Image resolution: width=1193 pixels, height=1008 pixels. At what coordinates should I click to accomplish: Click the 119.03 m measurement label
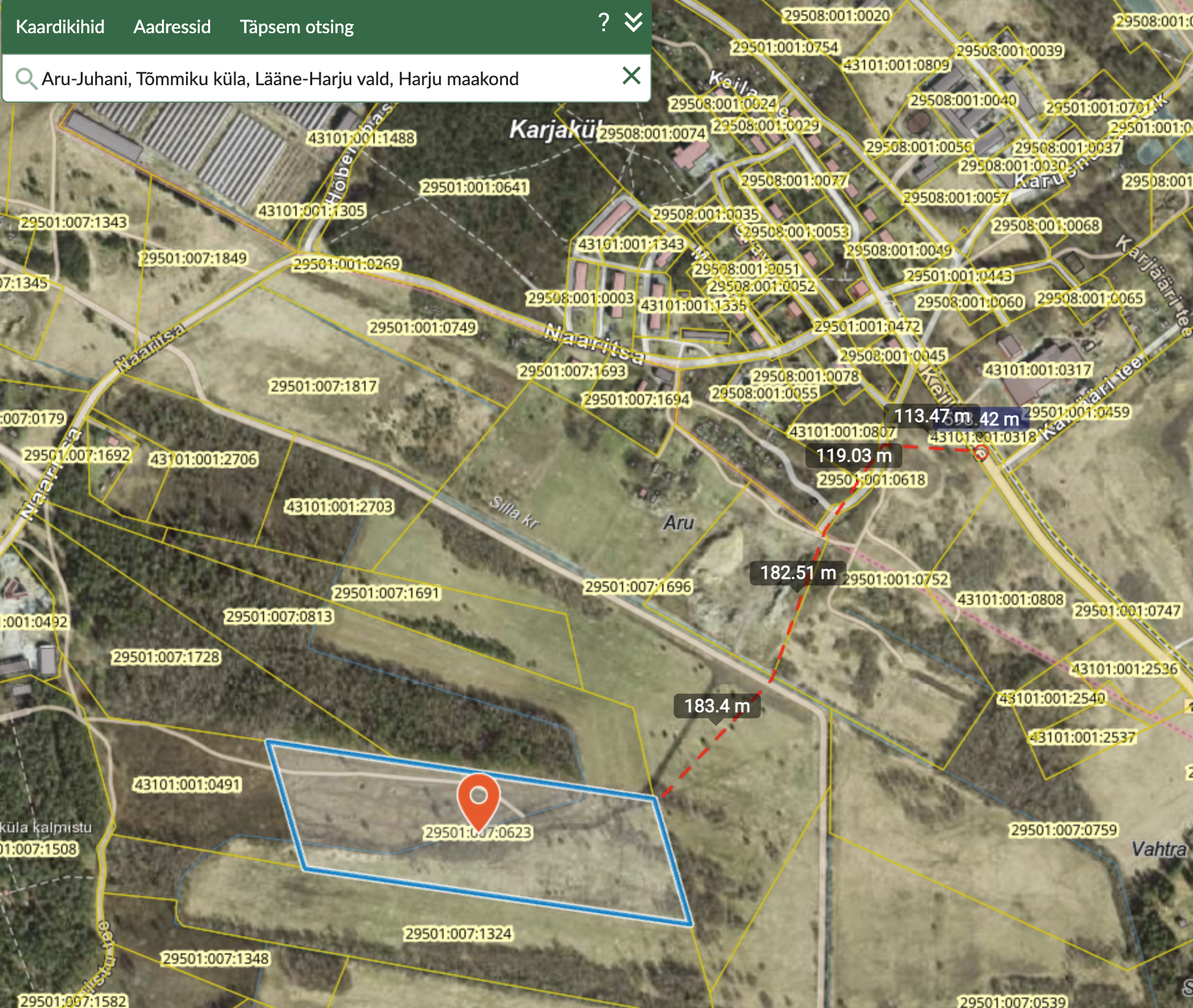point(853,455)
